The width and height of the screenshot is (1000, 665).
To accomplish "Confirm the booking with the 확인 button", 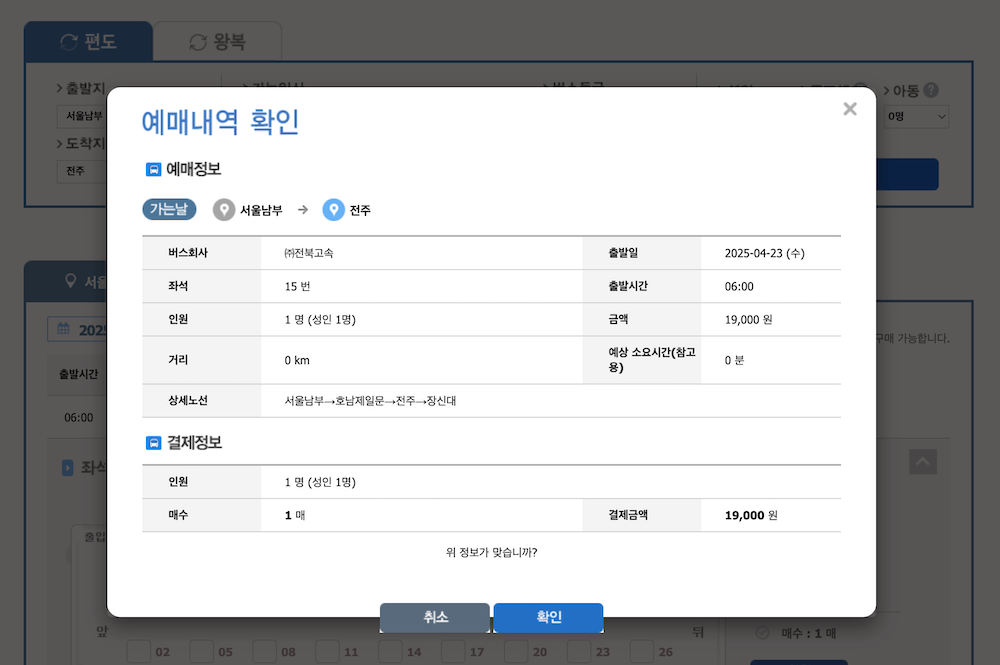I will [x=548, y=617].
